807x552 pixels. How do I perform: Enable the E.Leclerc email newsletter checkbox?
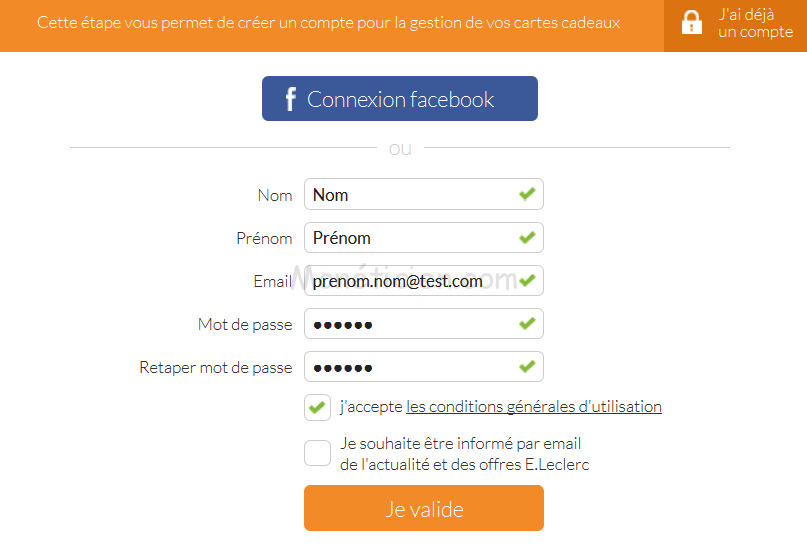[x=317, y=453]
